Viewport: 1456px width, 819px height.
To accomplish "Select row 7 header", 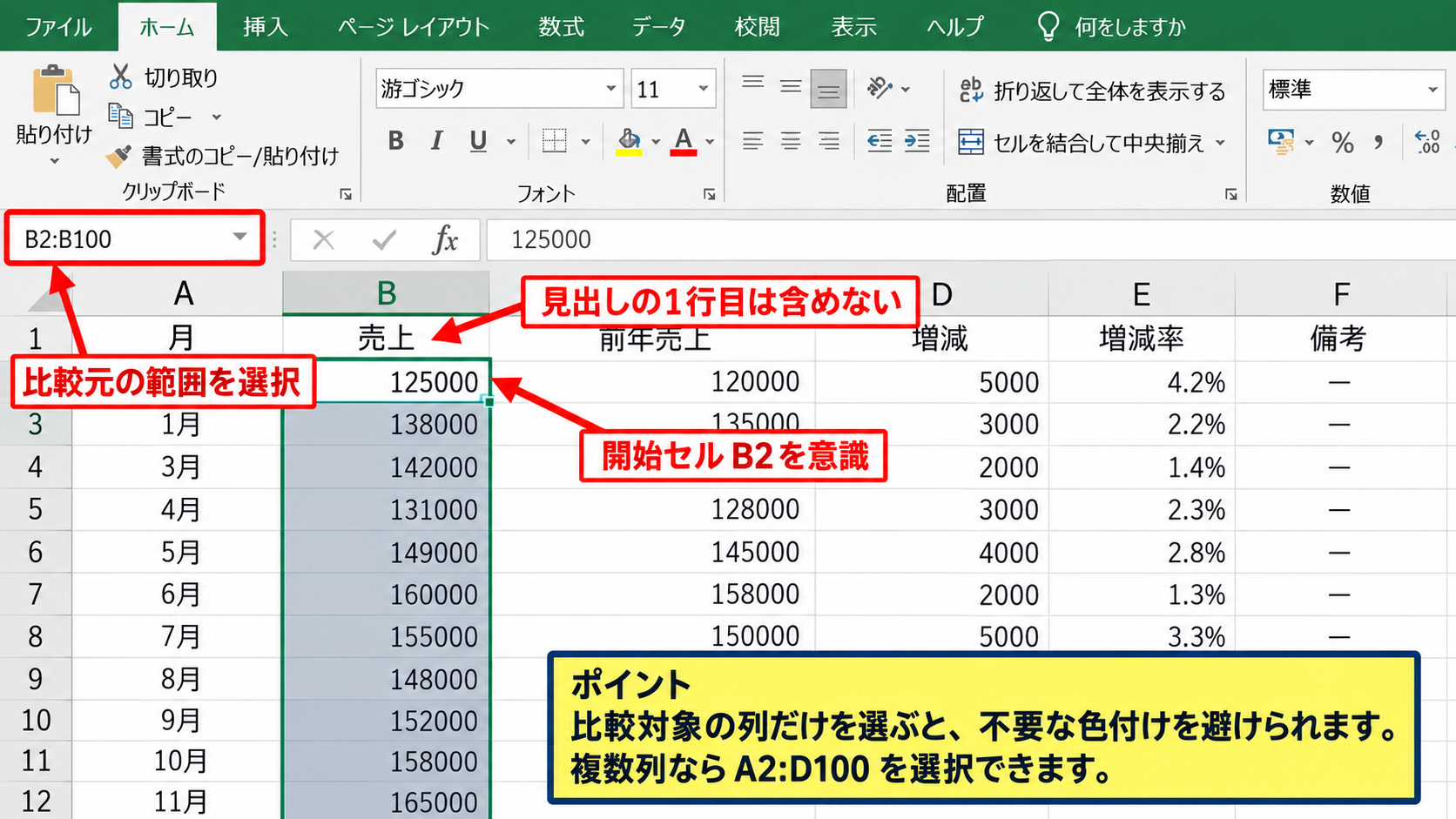I will click(x=35, y=594).
